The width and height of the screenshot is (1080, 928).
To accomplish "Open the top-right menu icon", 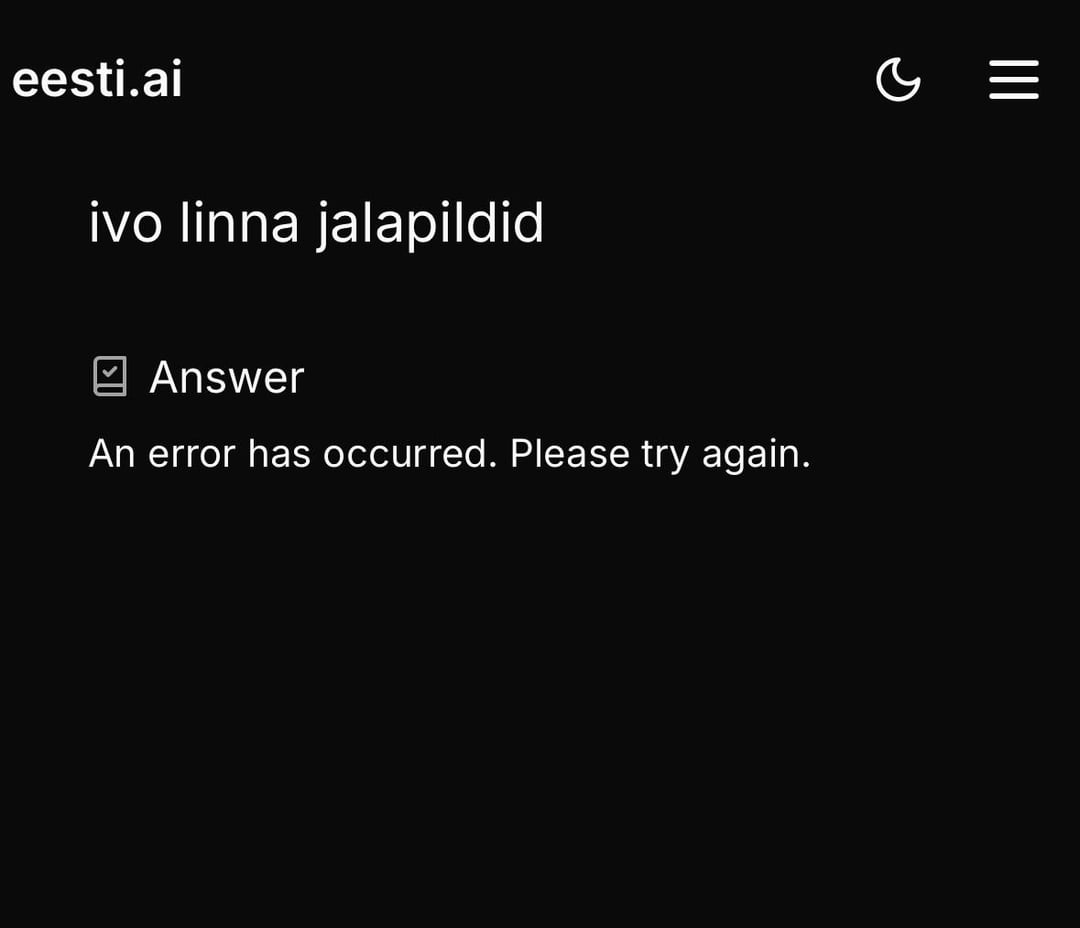I will point(1013,80).
